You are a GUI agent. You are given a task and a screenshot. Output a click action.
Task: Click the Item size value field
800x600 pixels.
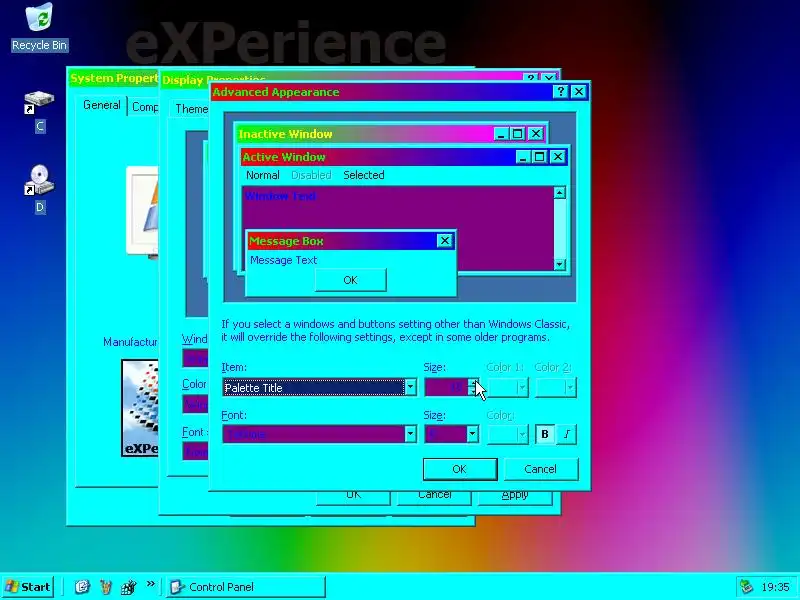(446, 388)
